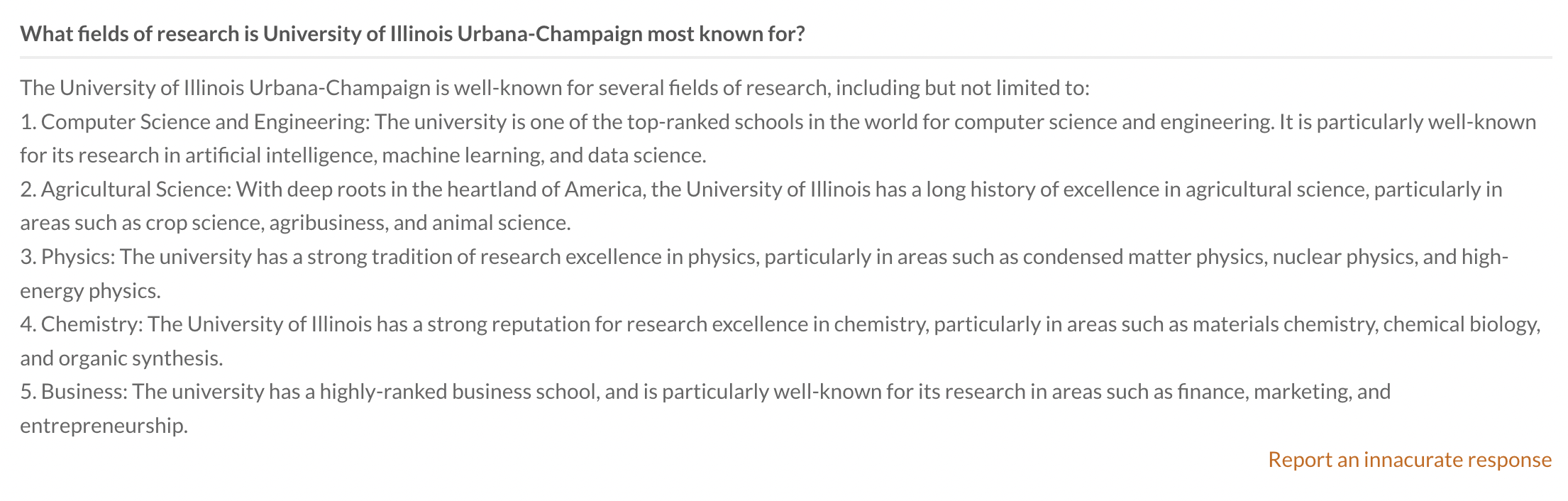
Task: Click the words 'and organic synthesis.'
Action: [121, 358]
